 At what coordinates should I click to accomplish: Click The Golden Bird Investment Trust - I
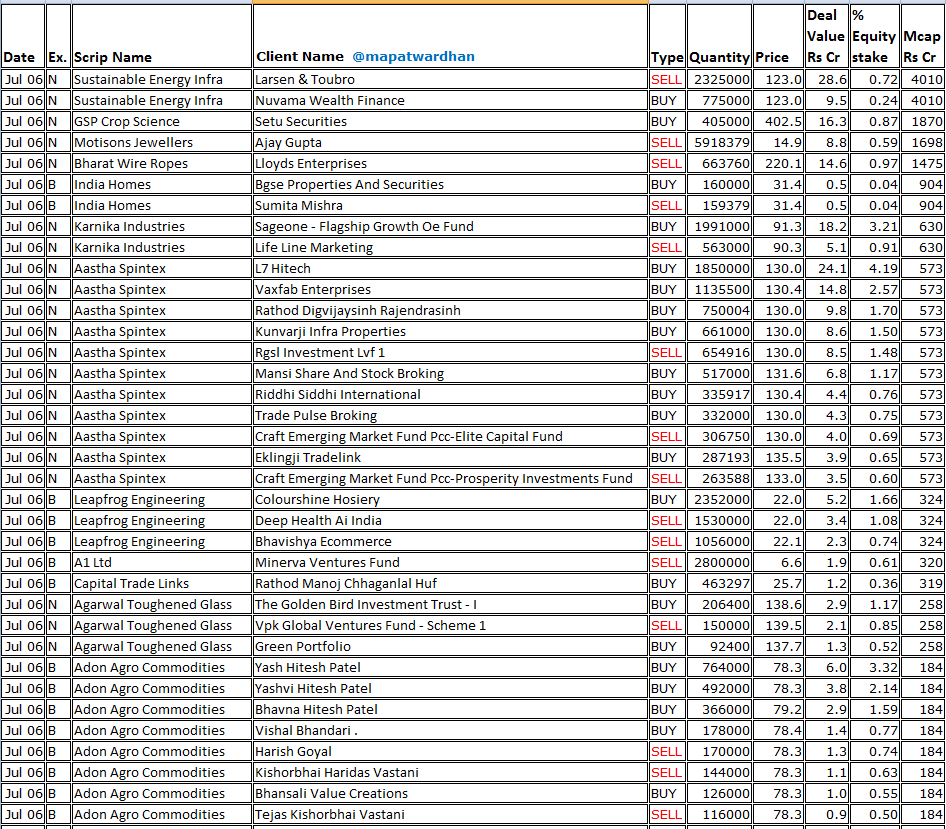451,605
